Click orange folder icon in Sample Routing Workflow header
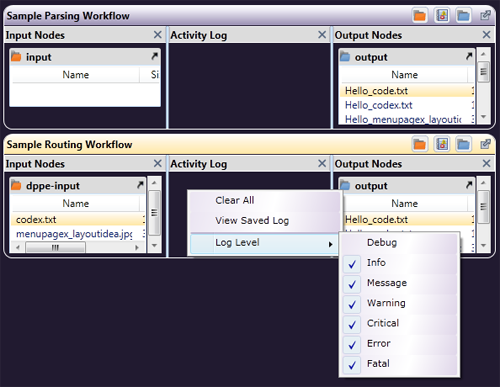 point(420,144)
